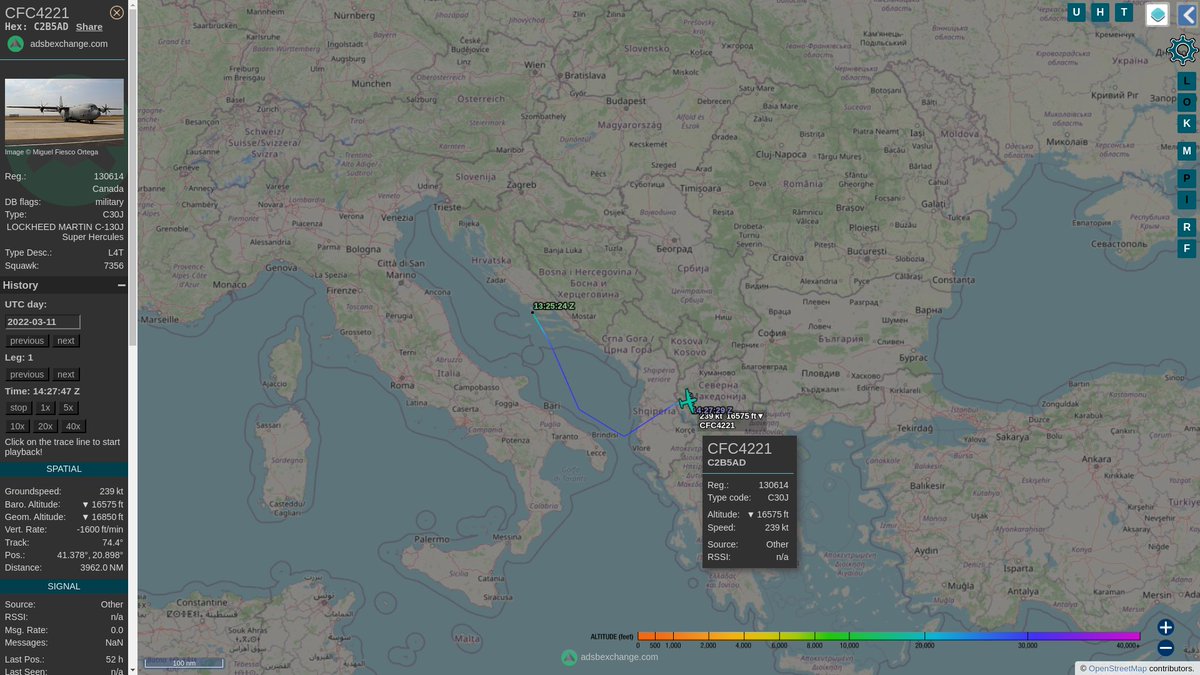Image resolution: width=1200 pixels, height=675 pixels.
Task: Set playback speed to 1x
Action: [x=45, y=408]
